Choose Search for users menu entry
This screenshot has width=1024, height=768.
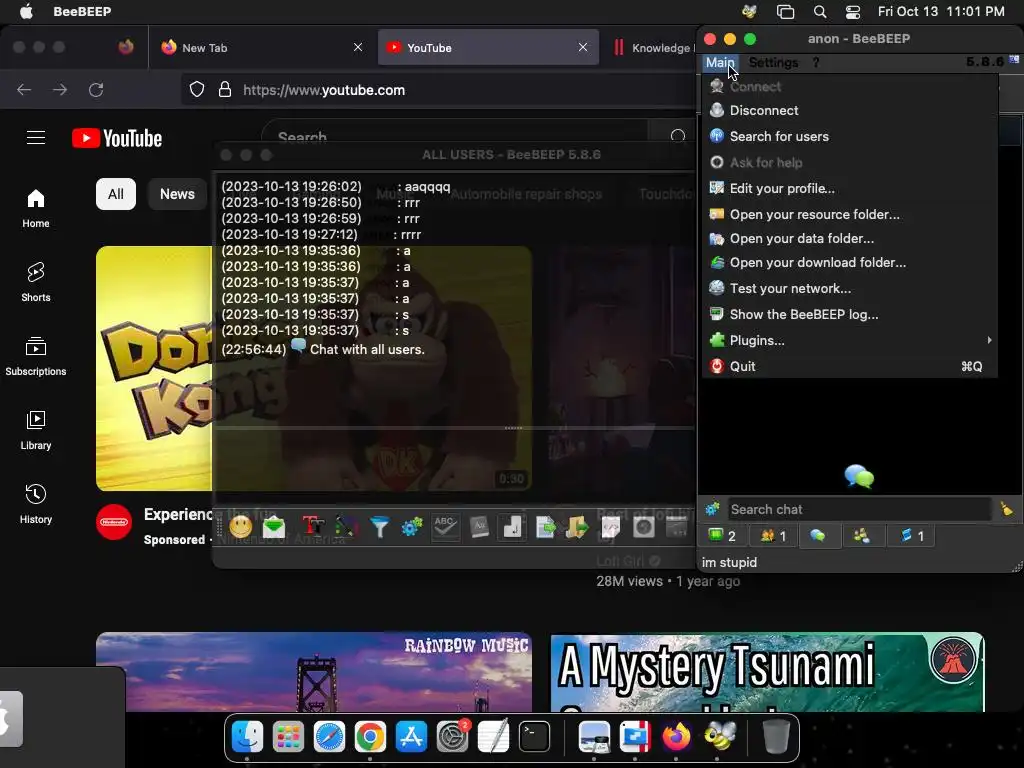[x=849, y=136]
